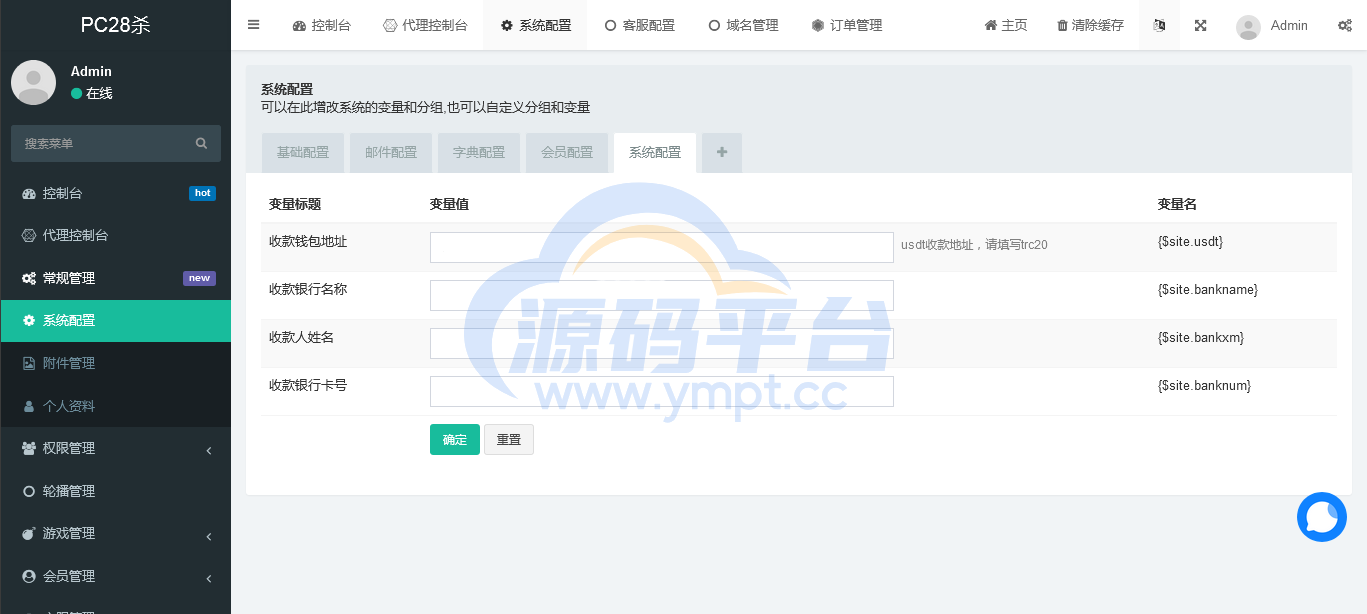The width and height of the screenshot is (1367, 614).
Task: Focus the 收款钱包地址 input field
Action: (x=662, y=248)
